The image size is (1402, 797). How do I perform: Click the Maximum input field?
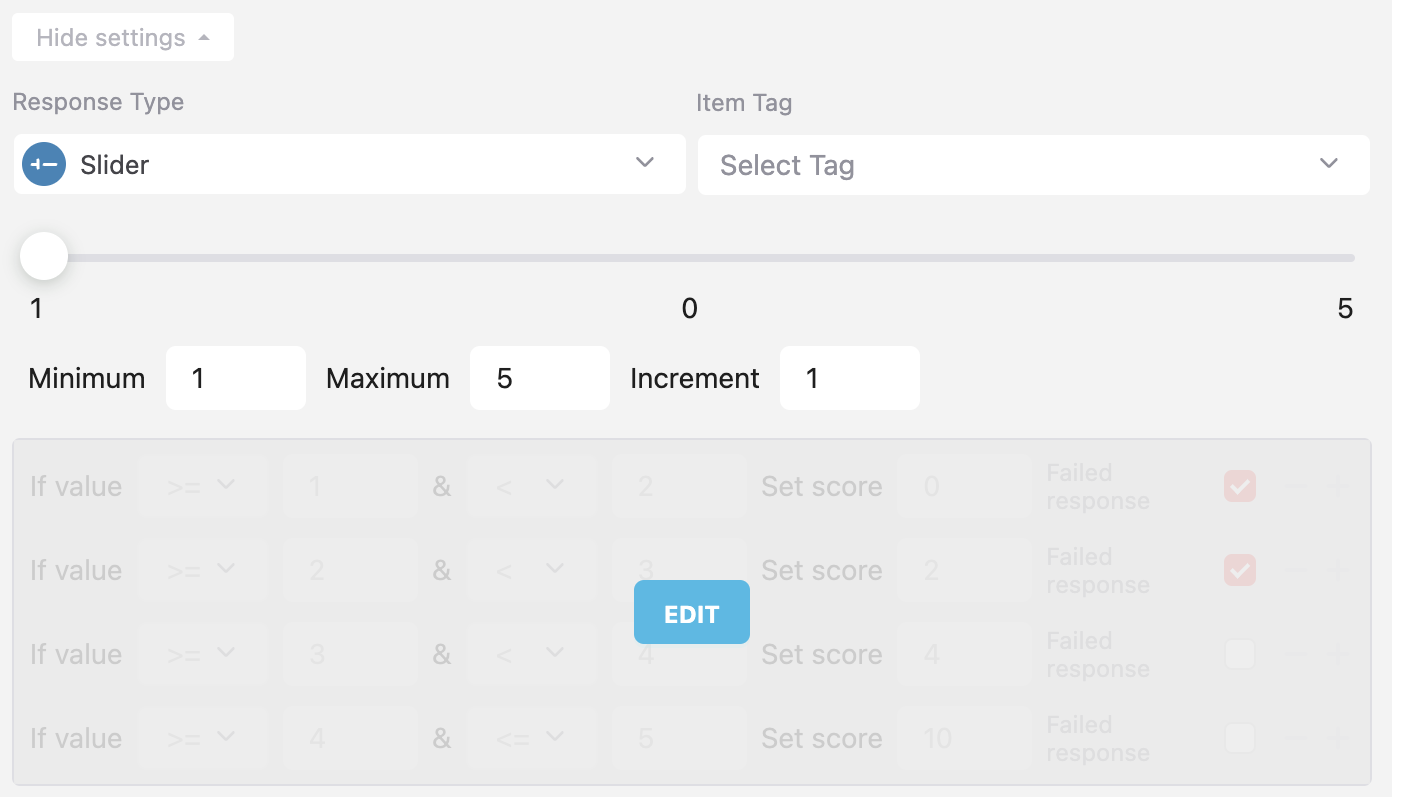(x=540, y=378)
